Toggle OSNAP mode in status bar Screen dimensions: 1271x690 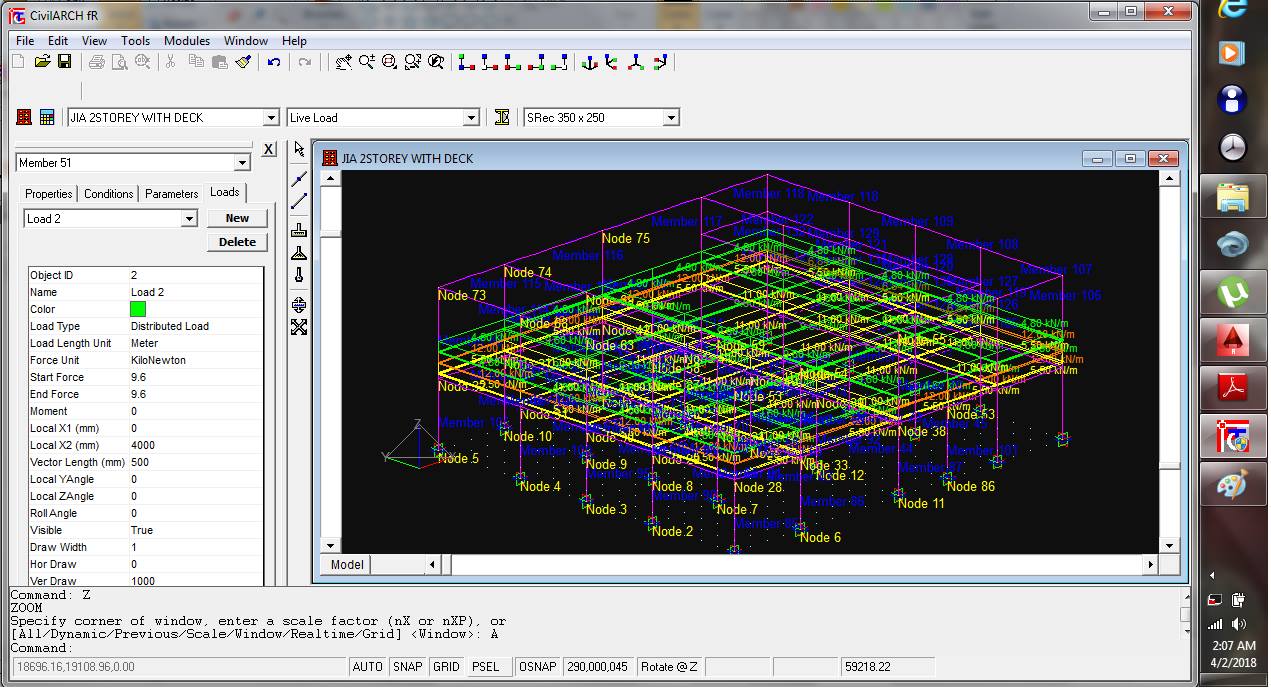click(538, 667)
